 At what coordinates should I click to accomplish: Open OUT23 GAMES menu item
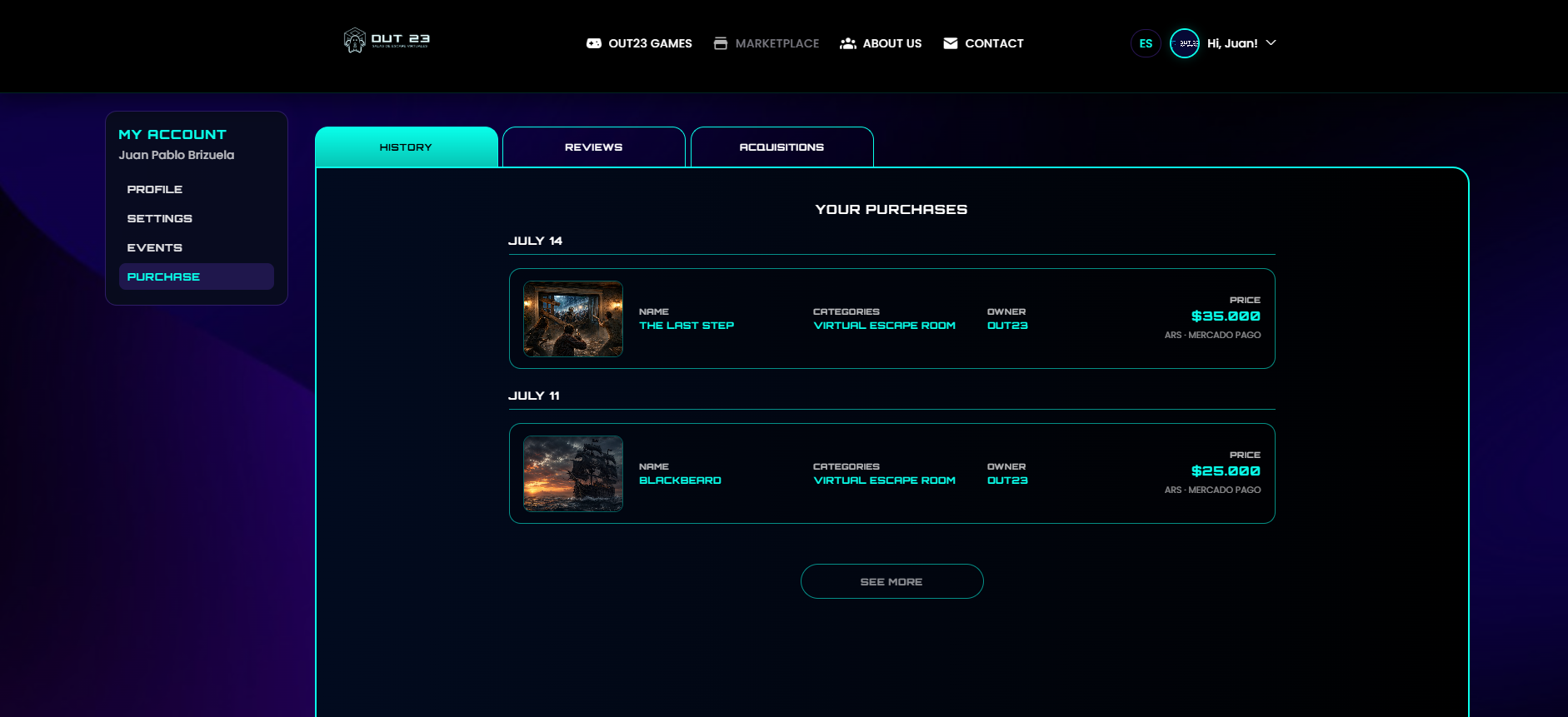pyautogui.click(x=639, y=43)
